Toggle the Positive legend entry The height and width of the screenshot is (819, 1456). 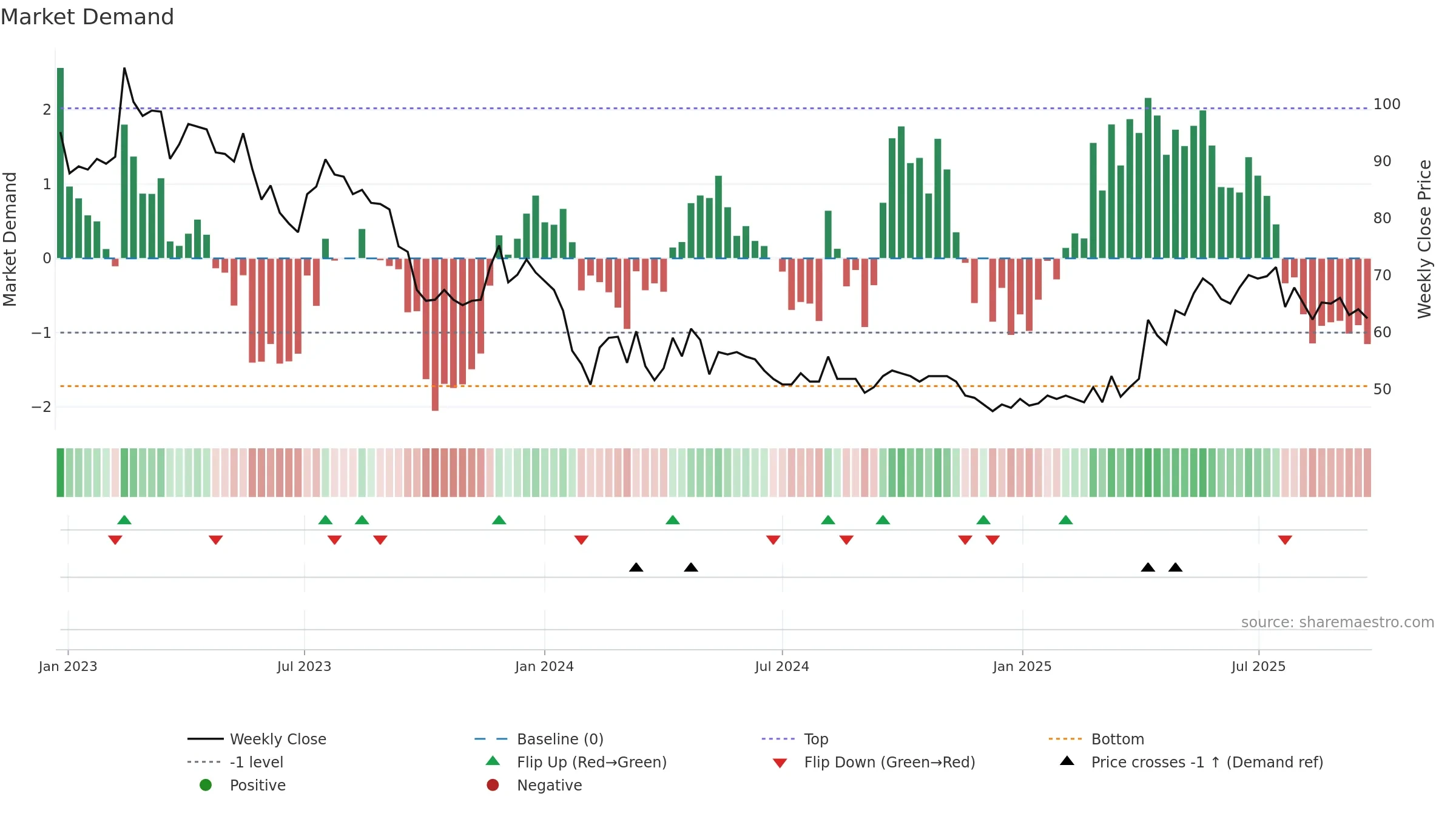(x=243, y=785)
